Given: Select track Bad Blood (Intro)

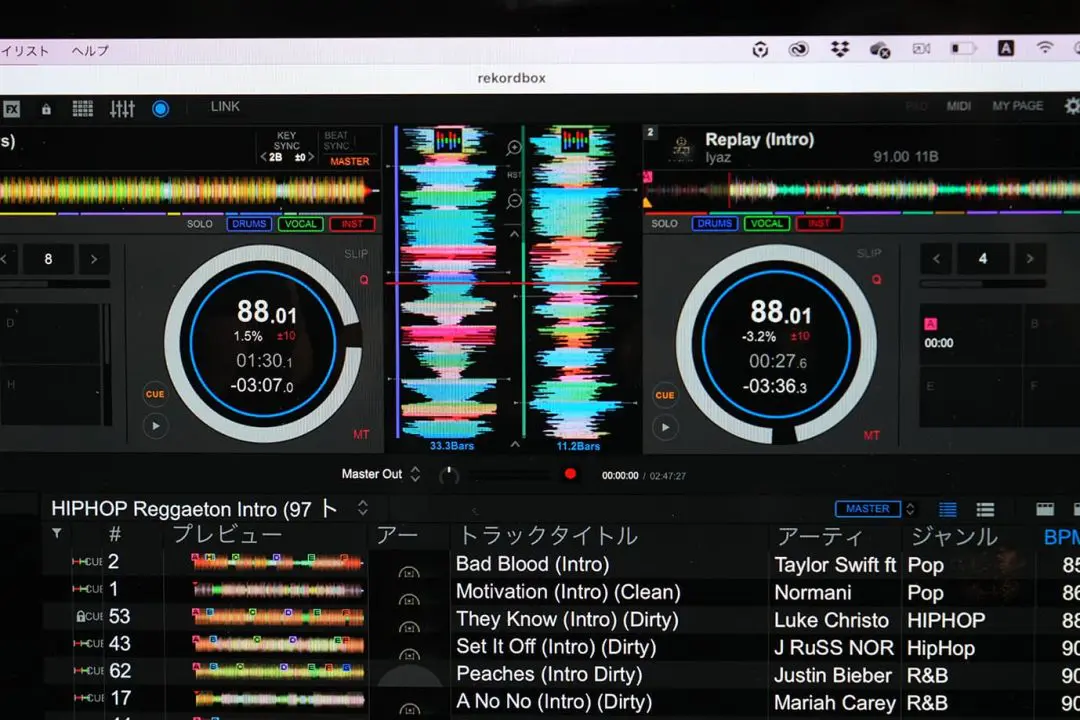Looking at the screenshot, I should coord(532,564).
